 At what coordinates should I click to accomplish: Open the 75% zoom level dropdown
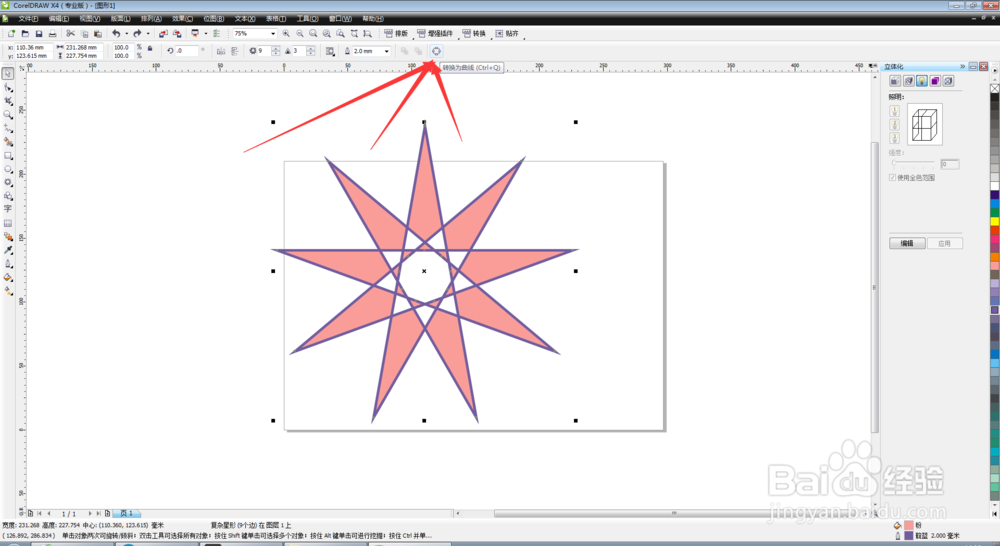point(273,33)
